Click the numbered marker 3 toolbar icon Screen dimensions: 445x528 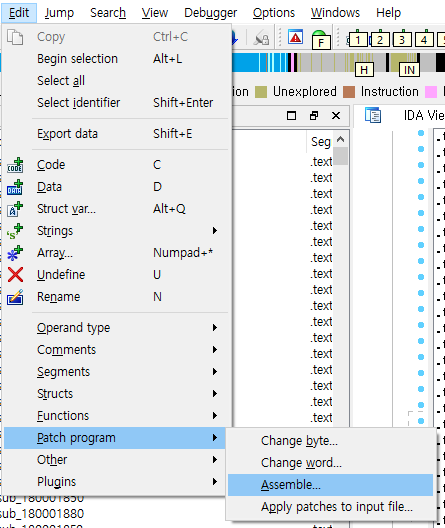point(402,39)
